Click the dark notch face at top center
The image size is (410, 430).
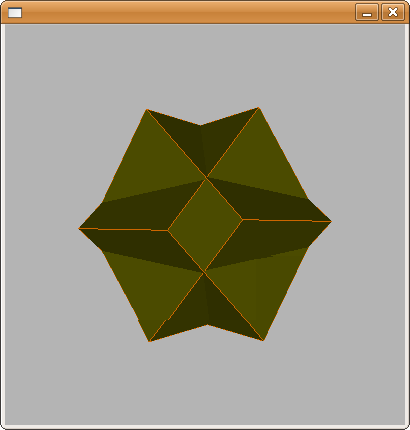[x=203, y=143]
